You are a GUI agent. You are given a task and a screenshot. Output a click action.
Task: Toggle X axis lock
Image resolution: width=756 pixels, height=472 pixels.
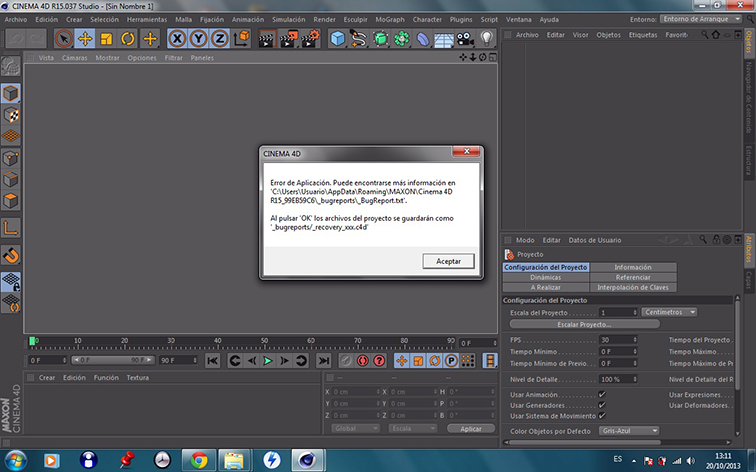click(x=177, y=39)
